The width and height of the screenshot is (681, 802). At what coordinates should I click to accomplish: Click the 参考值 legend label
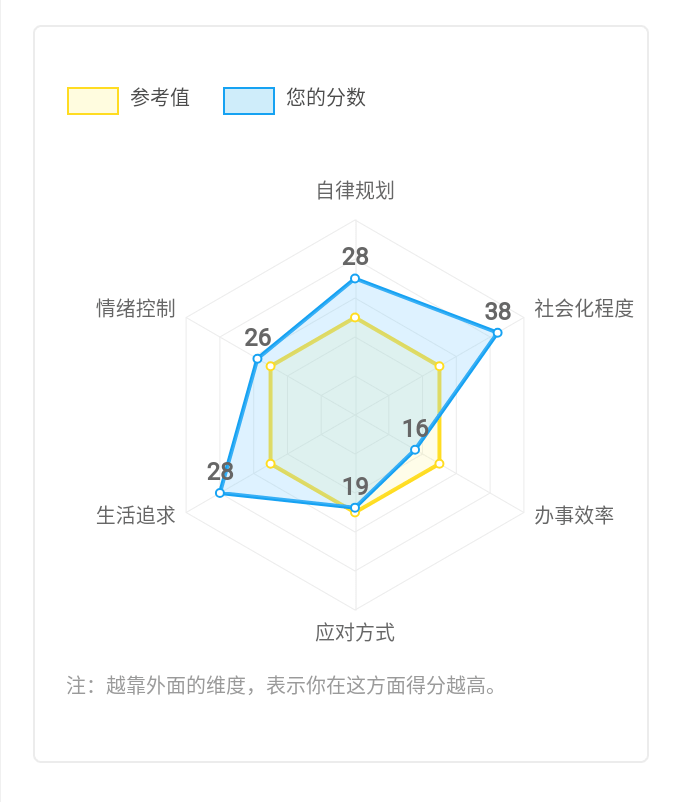click(160, 98)
